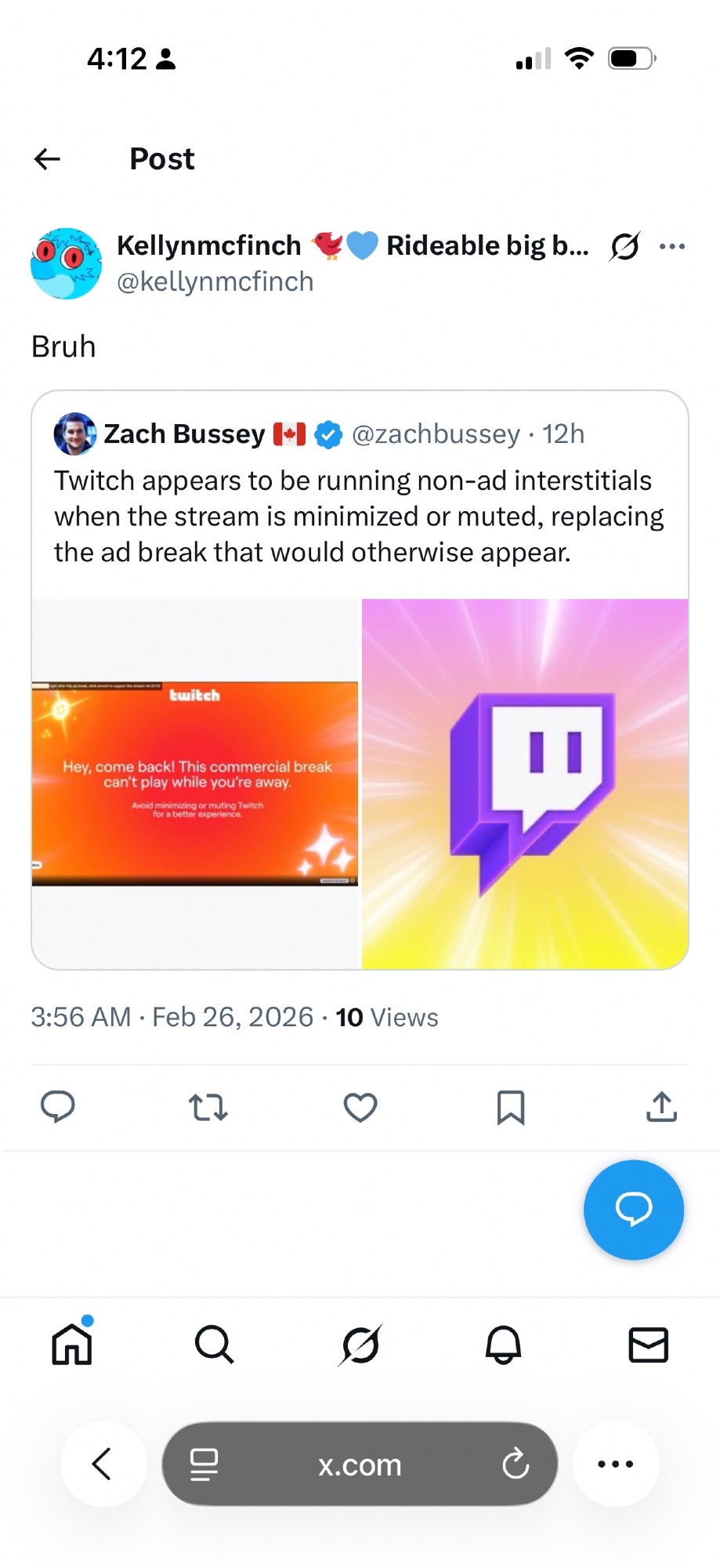
Task: Tap the reply speech bubble icon
Action: (x=57, y=1107)
